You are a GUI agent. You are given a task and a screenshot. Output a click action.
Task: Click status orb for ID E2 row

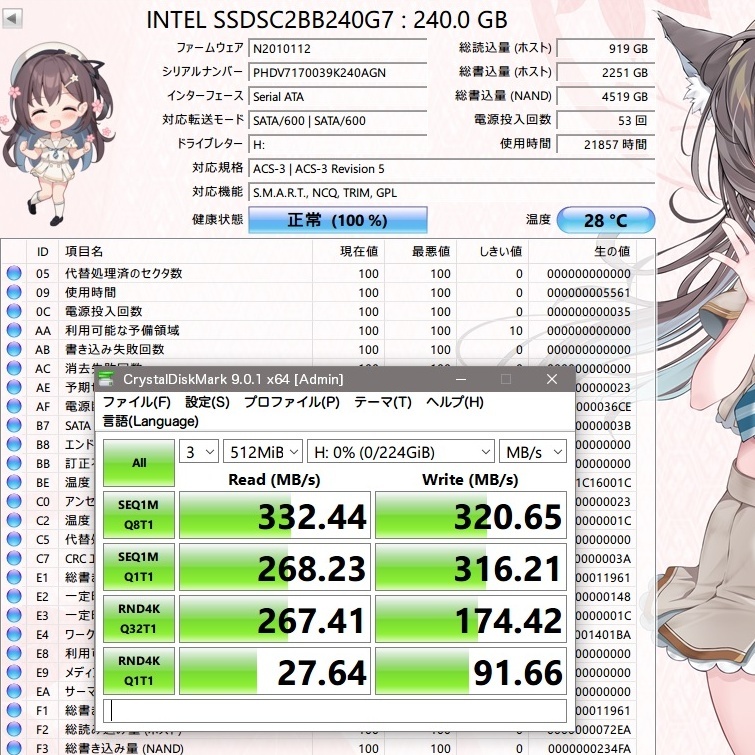click(x=14, y=596)
